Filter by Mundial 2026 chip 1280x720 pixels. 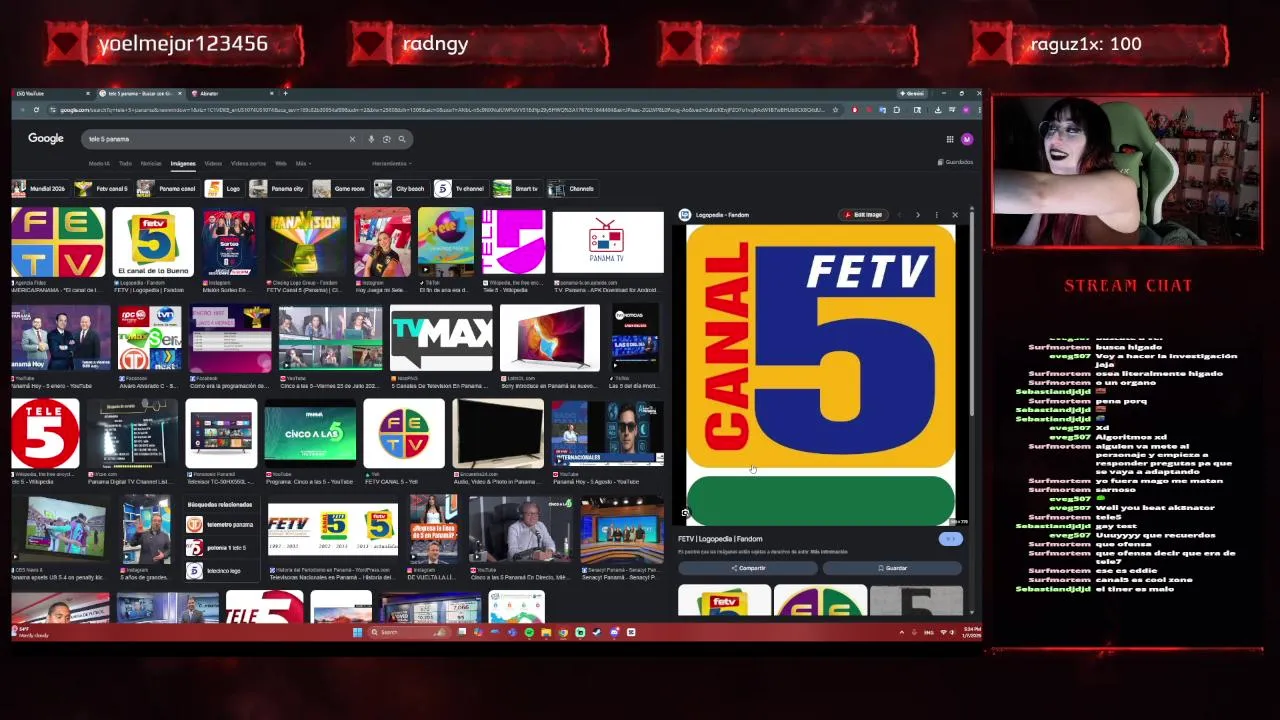tap(39, 188)
